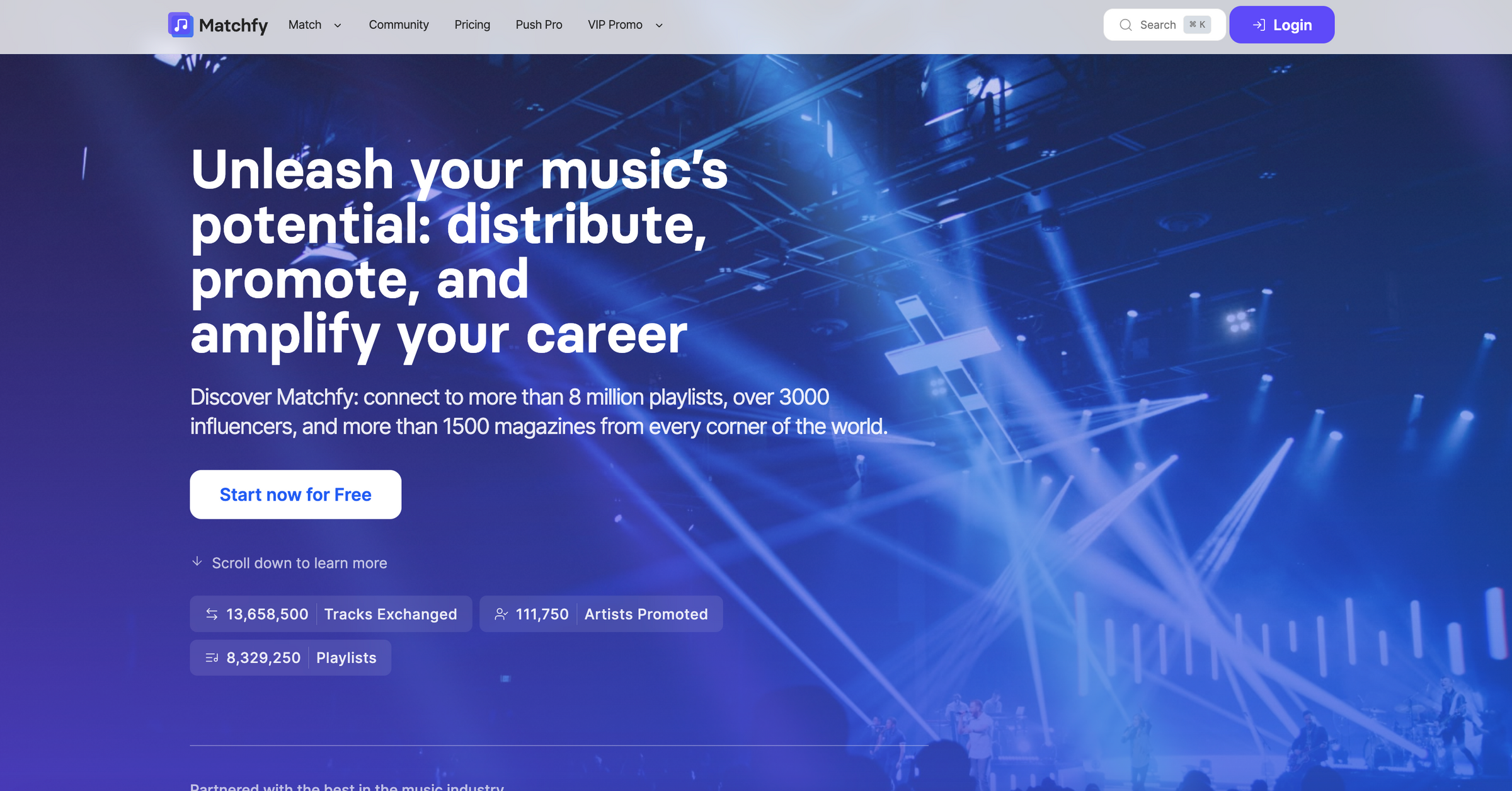The width and height of the screenshot is (1512, 791).
Task: Click the Start now for Free button
Action: tap(295, 494)
